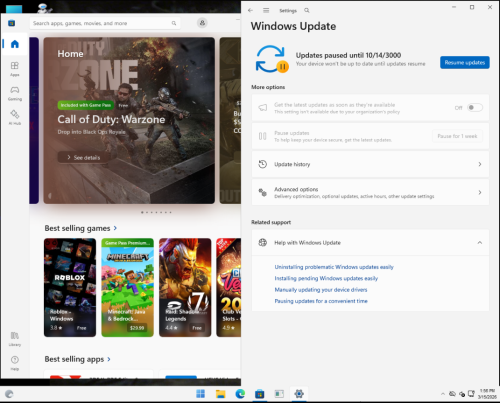The width and height of the screenshot is (500, 403).
Task: Open the Store user profile icon
Action: coord(202,23)
